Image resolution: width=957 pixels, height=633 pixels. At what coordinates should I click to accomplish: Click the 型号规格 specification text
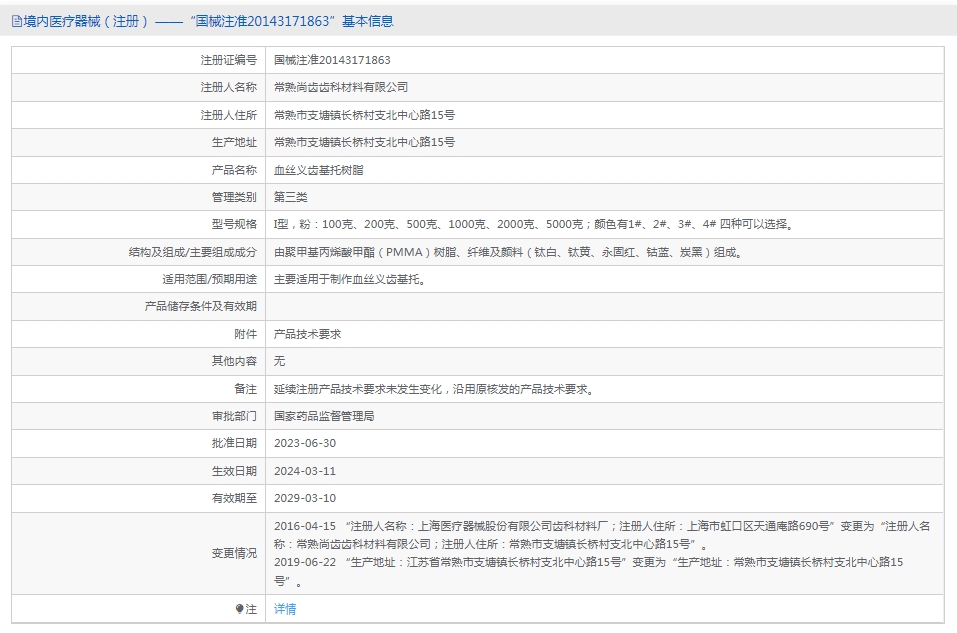pyautogui.click(x=535, y=224)
